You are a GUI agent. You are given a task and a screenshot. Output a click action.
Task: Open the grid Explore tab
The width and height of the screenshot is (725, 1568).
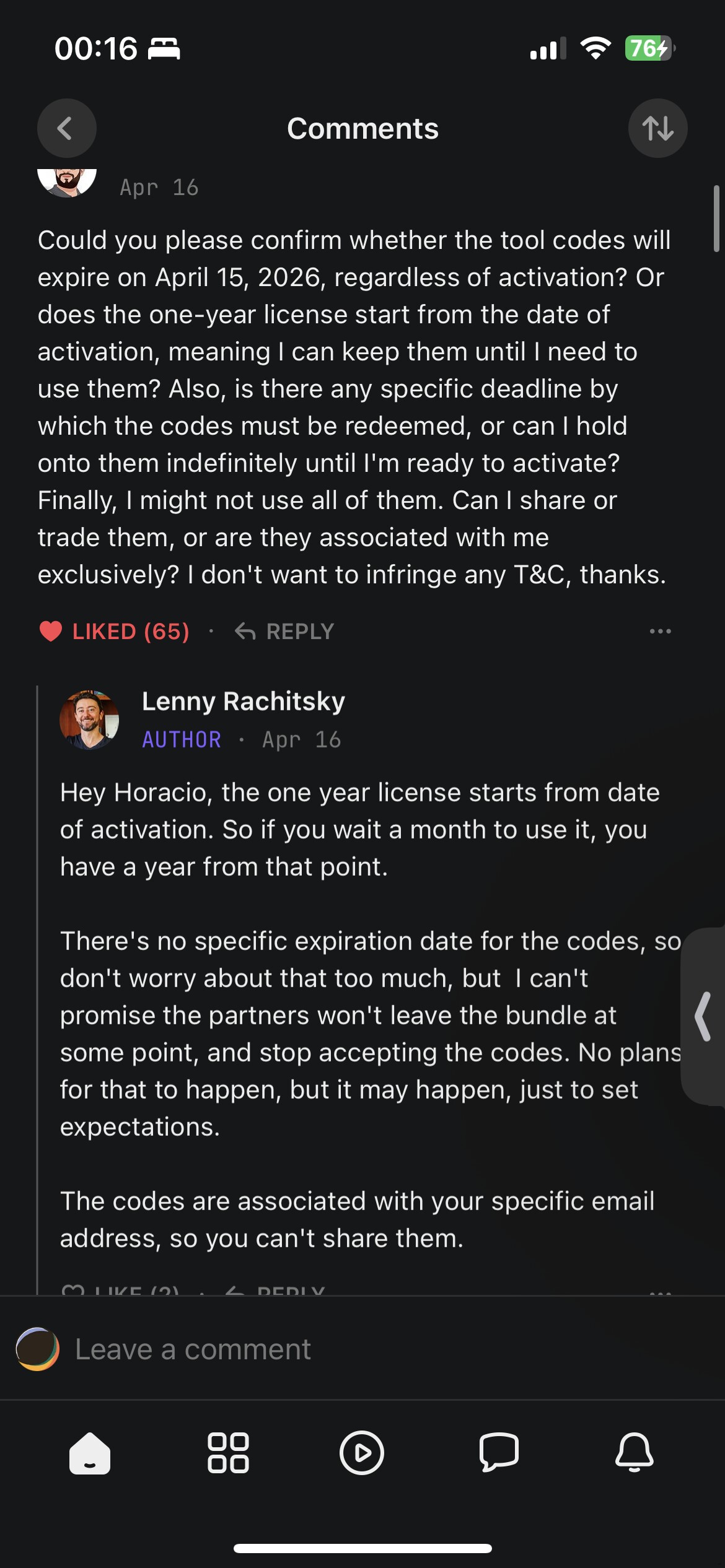228,1453
